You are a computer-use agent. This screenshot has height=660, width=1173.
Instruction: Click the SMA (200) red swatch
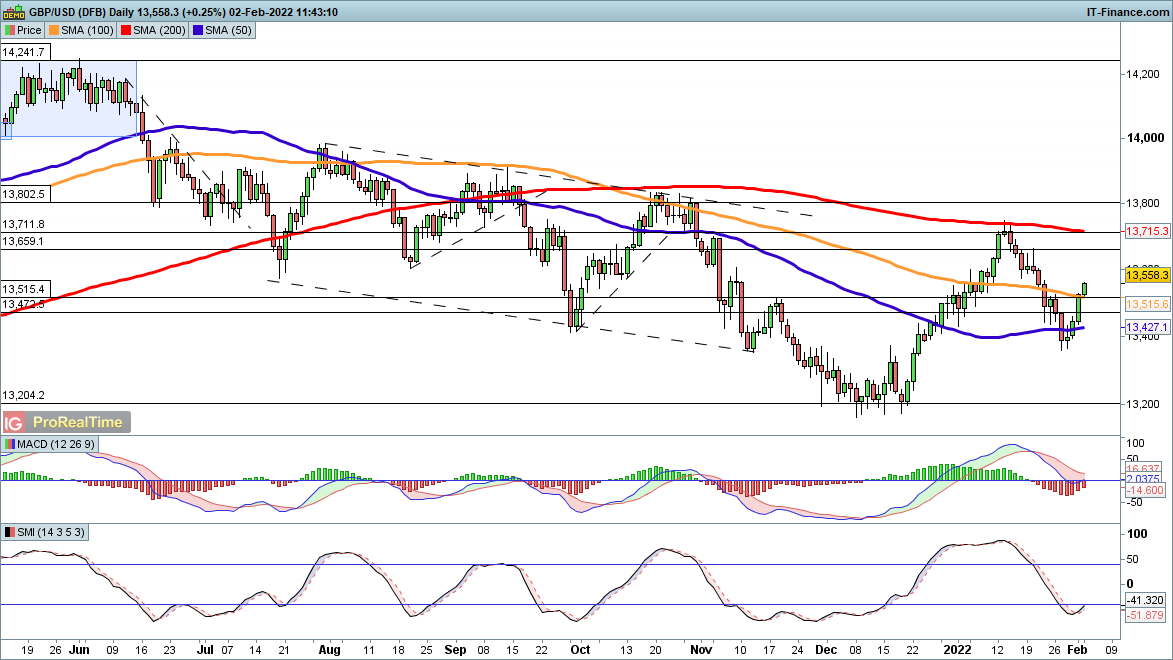tap(126, 31)
